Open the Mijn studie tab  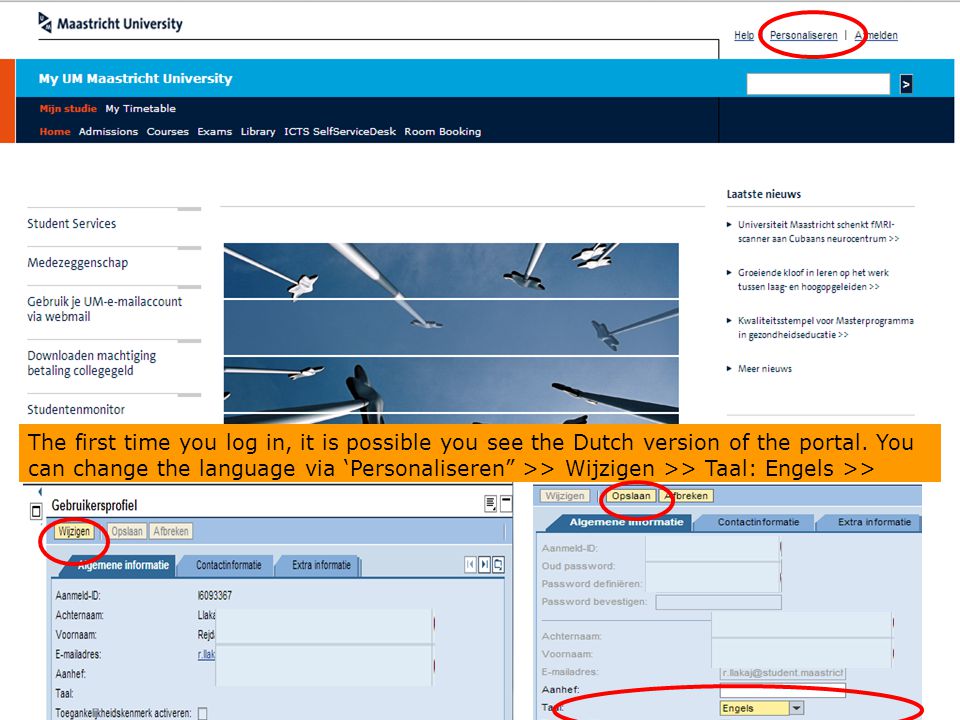[68, 108]
